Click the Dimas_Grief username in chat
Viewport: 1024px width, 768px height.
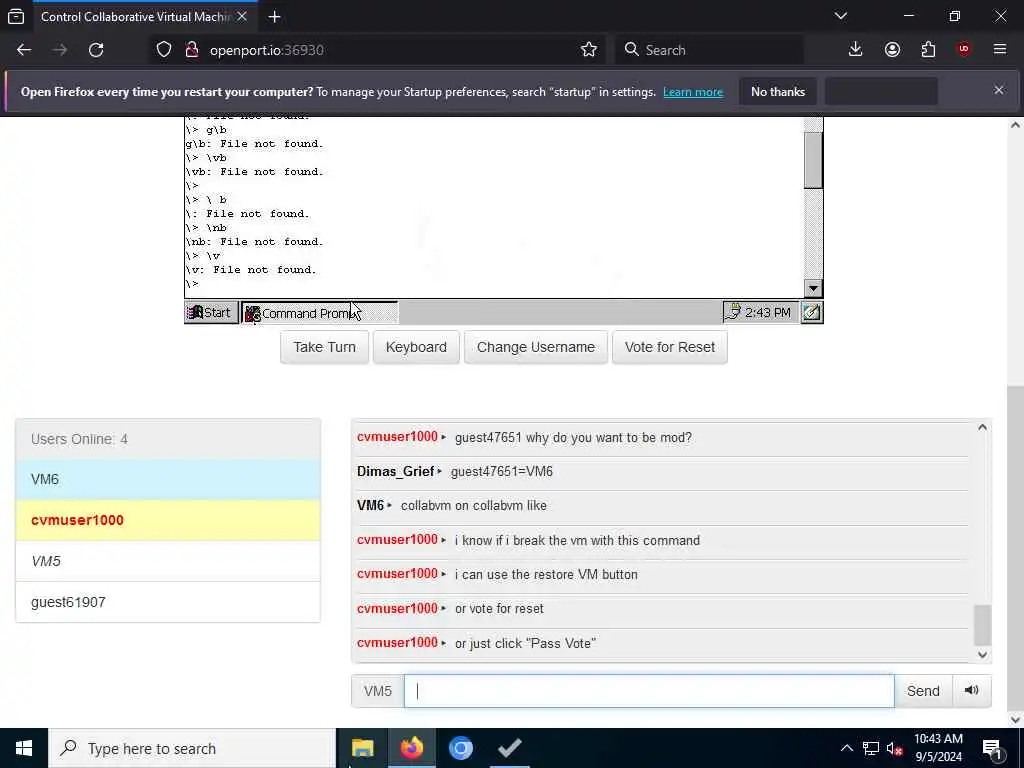tap(396, 472)
